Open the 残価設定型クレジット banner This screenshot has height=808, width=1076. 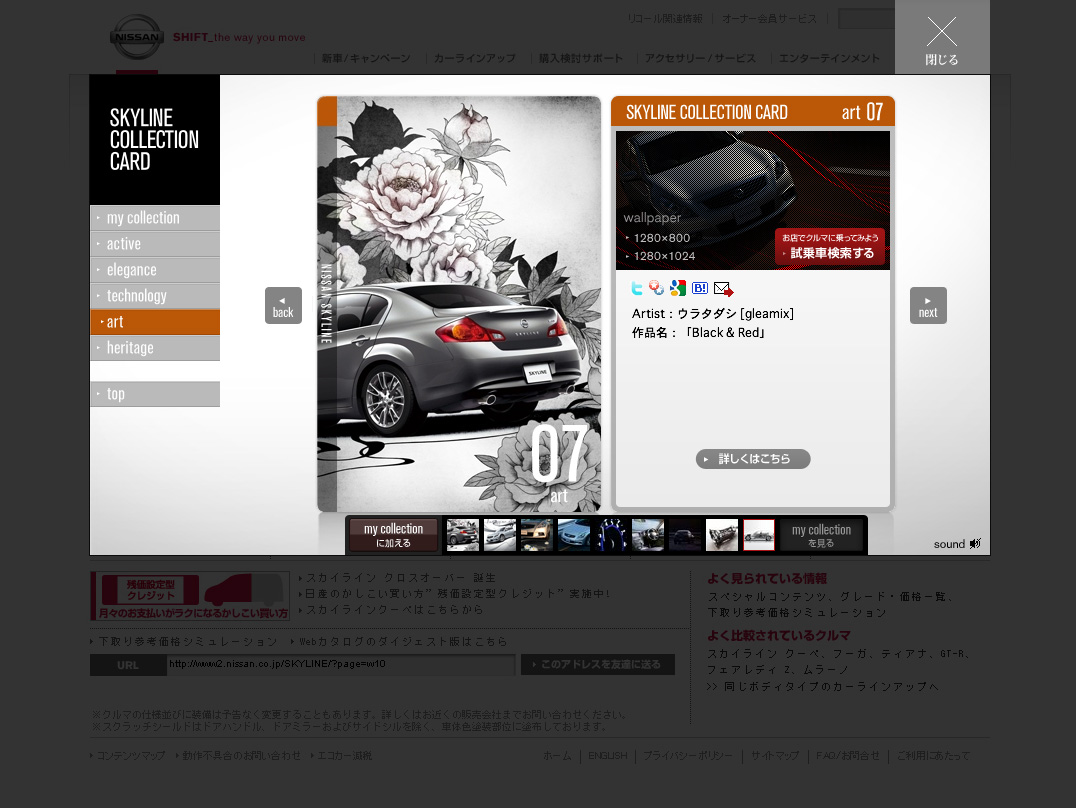[x=189, y=596]
